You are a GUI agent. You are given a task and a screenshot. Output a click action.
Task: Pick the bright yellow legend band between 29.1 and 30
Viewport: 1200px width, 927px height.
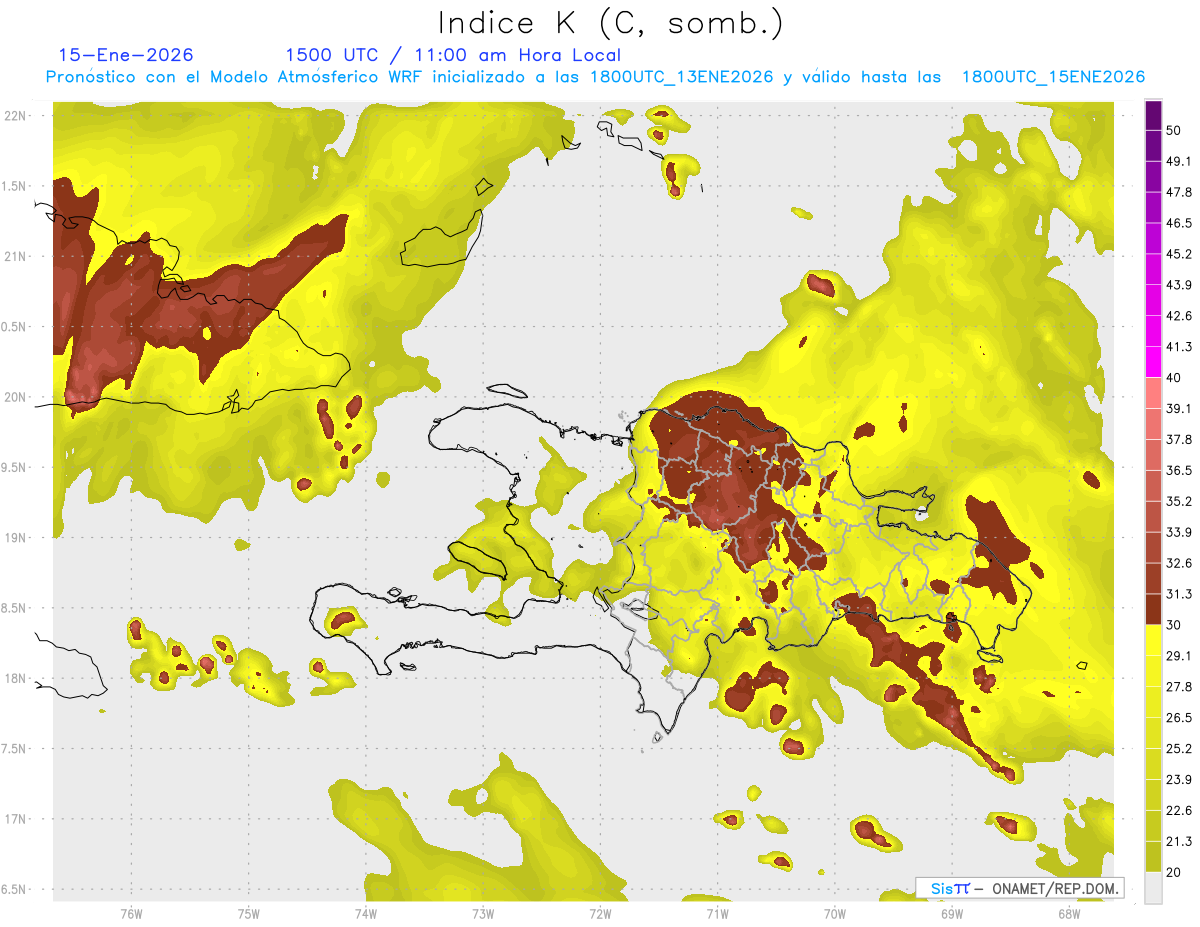pyautogui.click(x=1153, y=640)
